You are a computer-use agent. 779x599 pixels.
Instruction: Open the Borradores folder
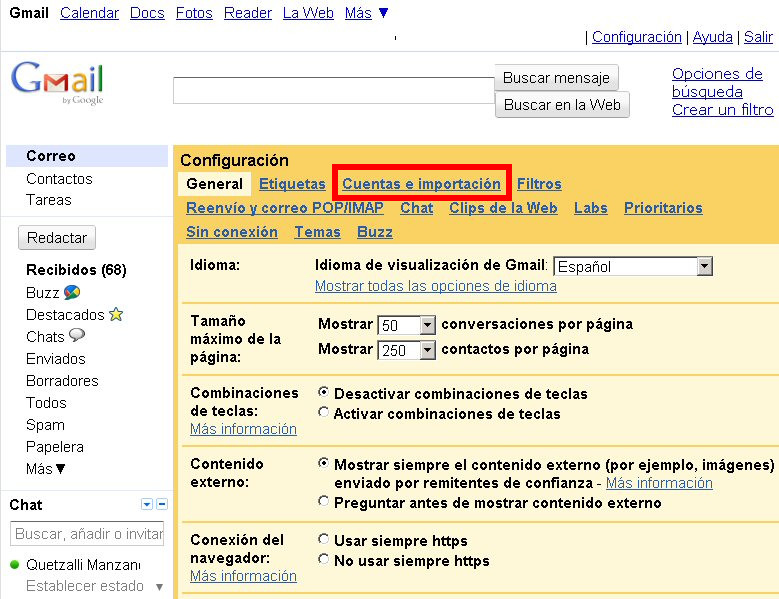point(62,380)
